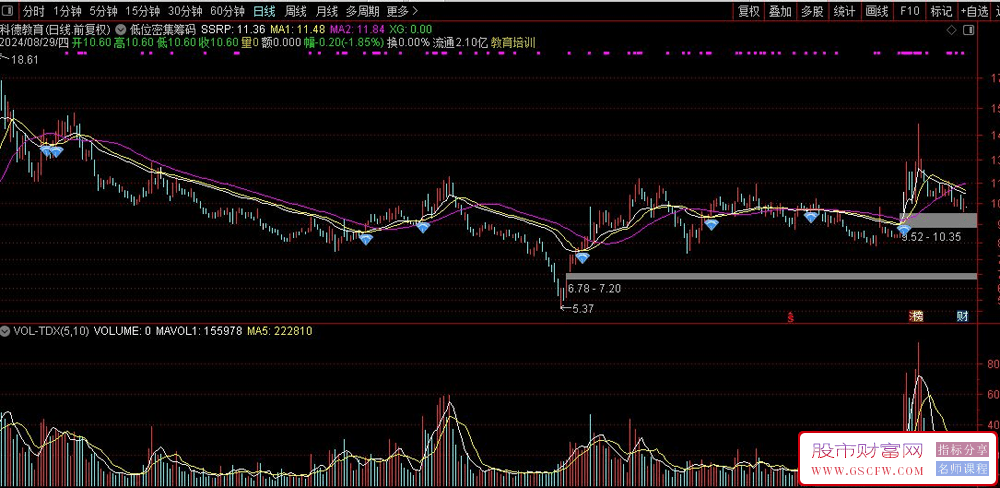Click the 幅-0.20(-1.85%) change value
Screen dimensions: 1000x488
(x=344, y=43)
